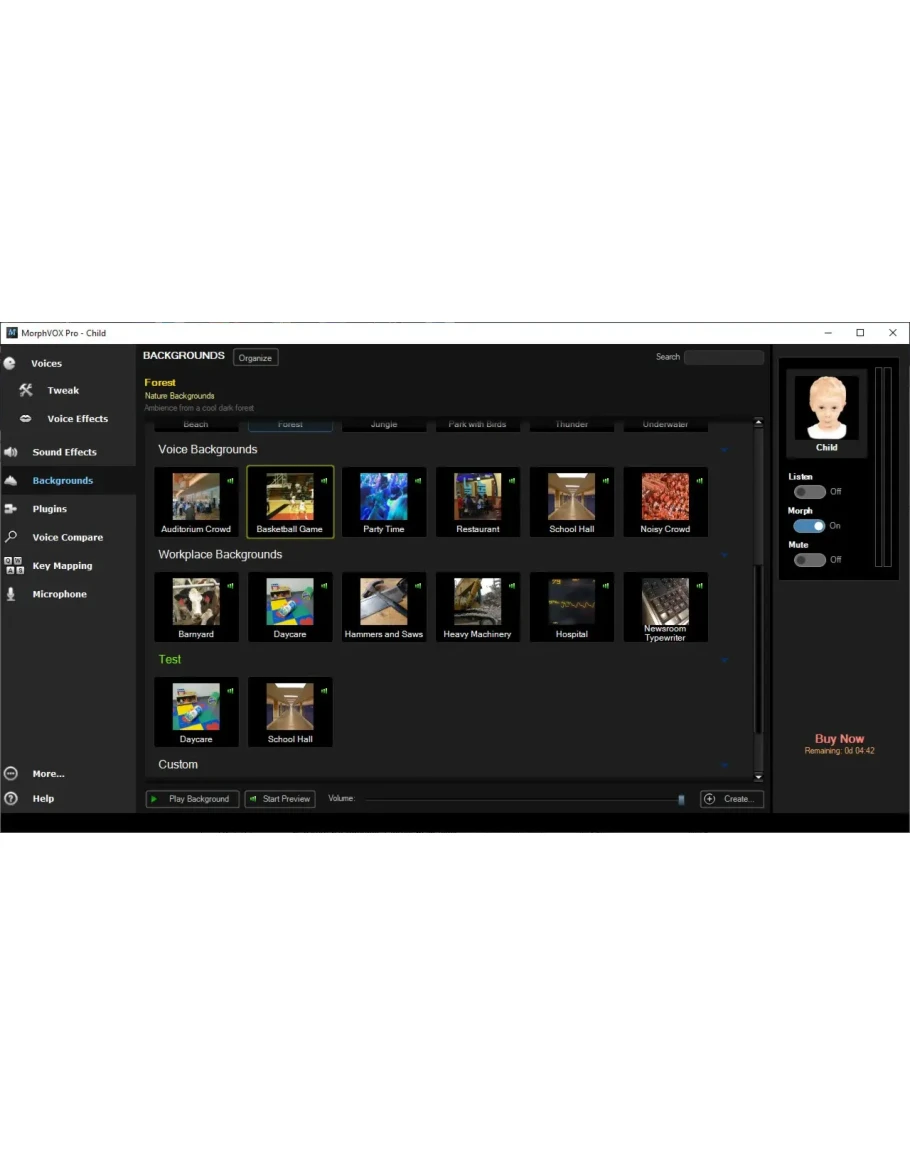Open Voice Compare magnifier icon
The height and width of the screenshot is (1155, 910).
coord(11,537)
